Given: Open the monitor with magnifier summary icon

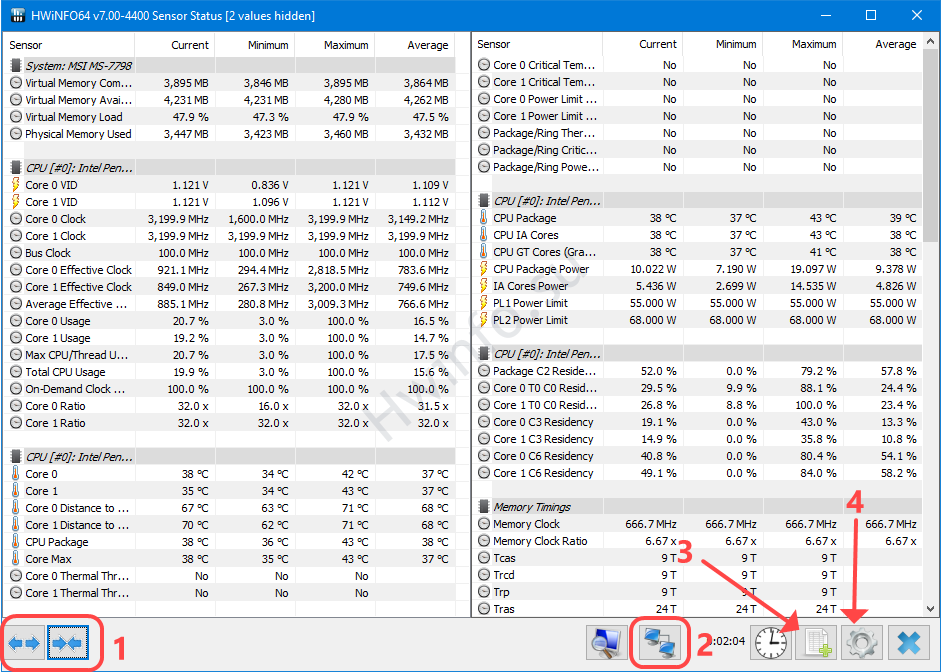Looking at the screenshot, I should pos(607,643).
